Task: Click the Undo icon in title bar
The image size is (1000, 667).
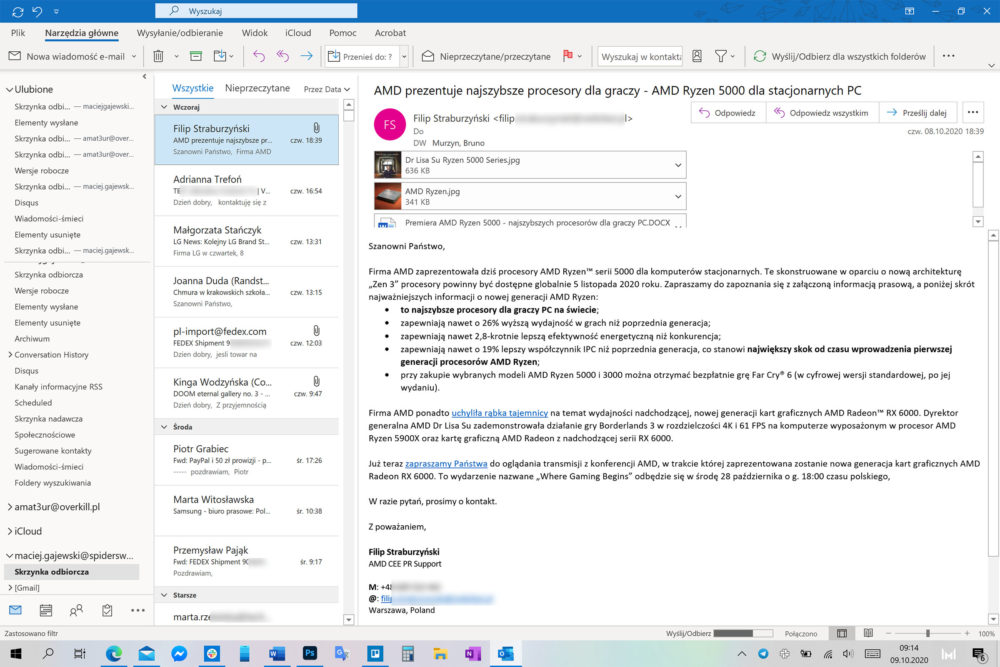Action: click(37, 11)
